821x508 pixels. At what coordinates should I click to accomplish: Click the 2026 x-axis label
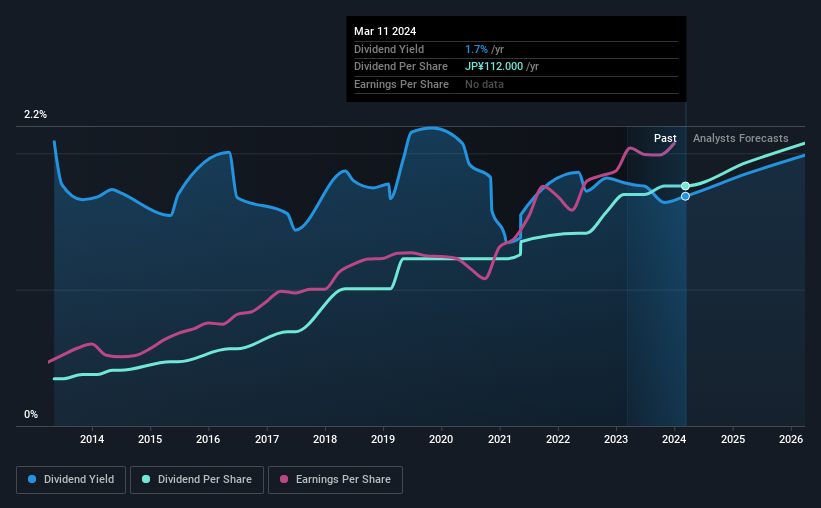[791, 439]
